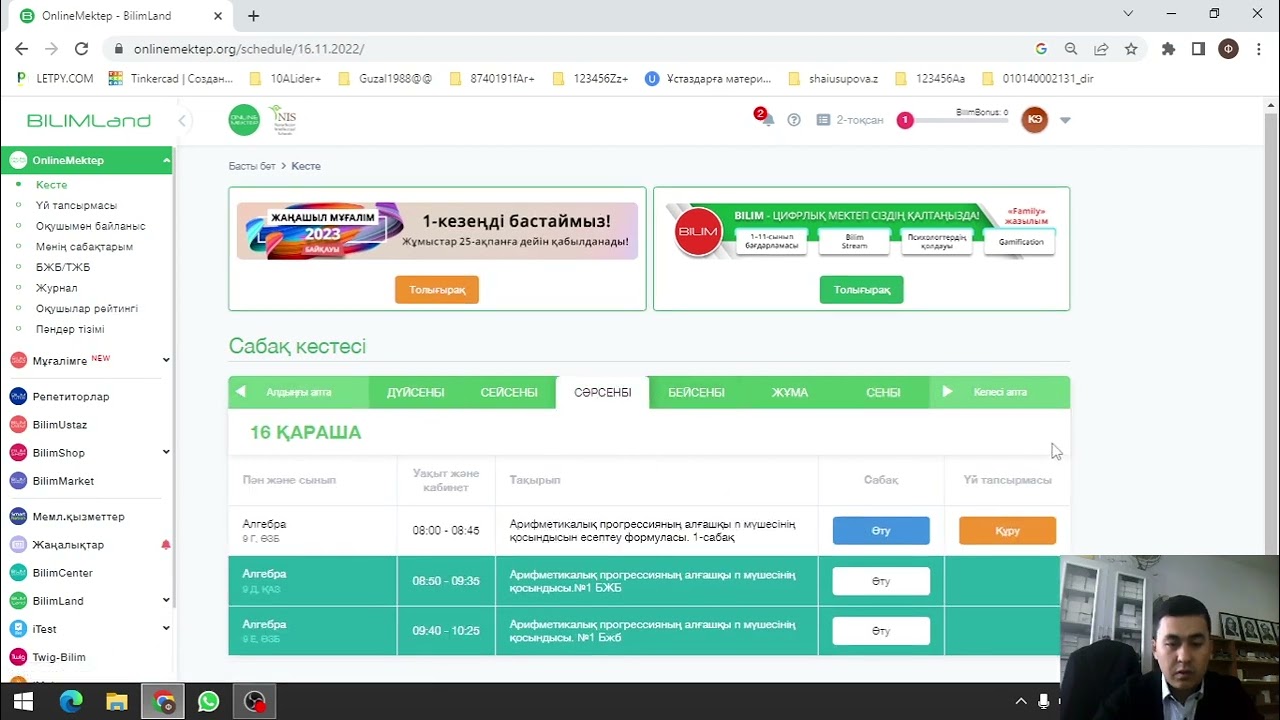
Task: Open Үй тапсырмасы in the sidebar
Action: coord(76,205)
